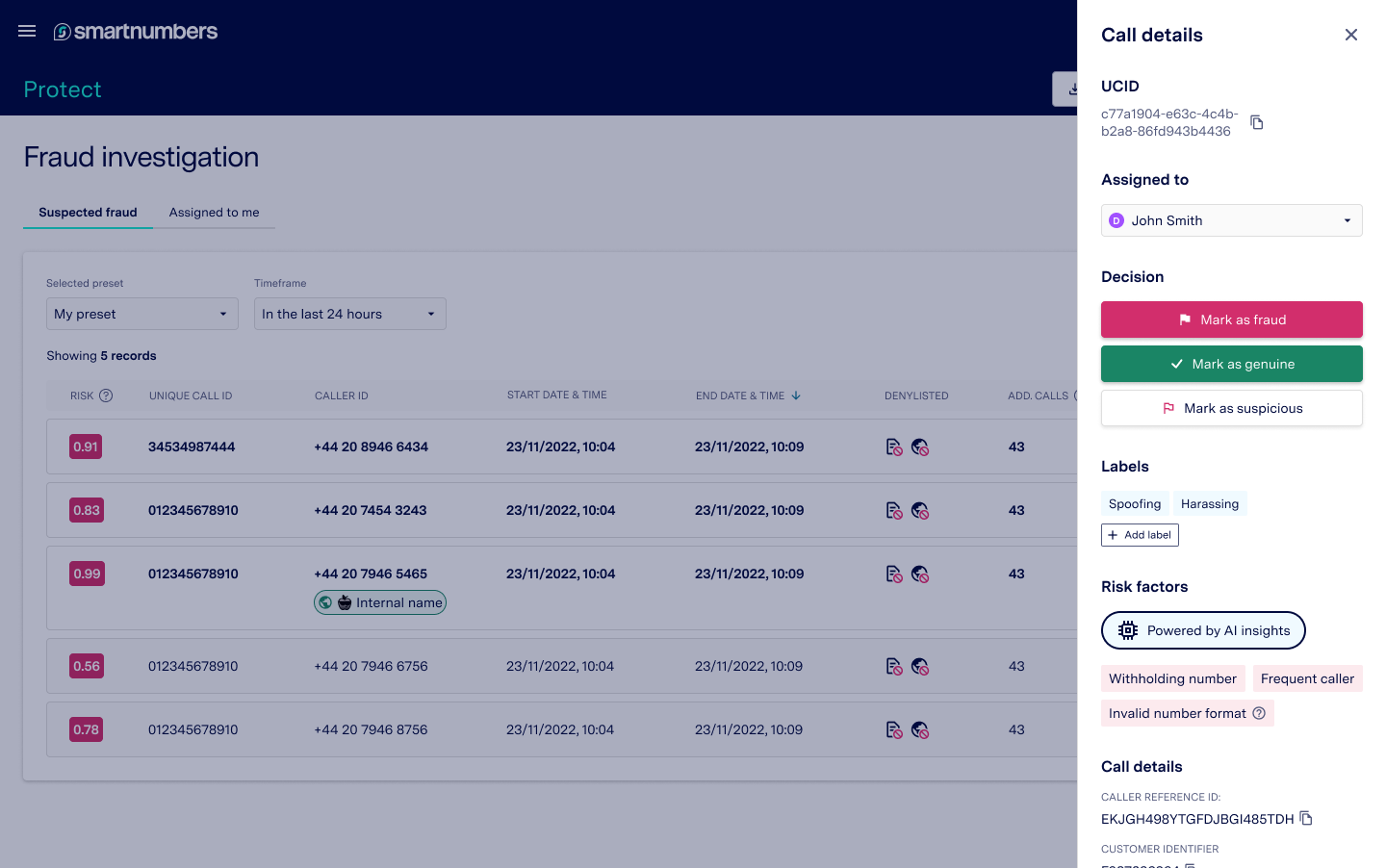1386x868 pixels.
Task: View info for the Invalid number format factor
Action: coord(1259,713)
